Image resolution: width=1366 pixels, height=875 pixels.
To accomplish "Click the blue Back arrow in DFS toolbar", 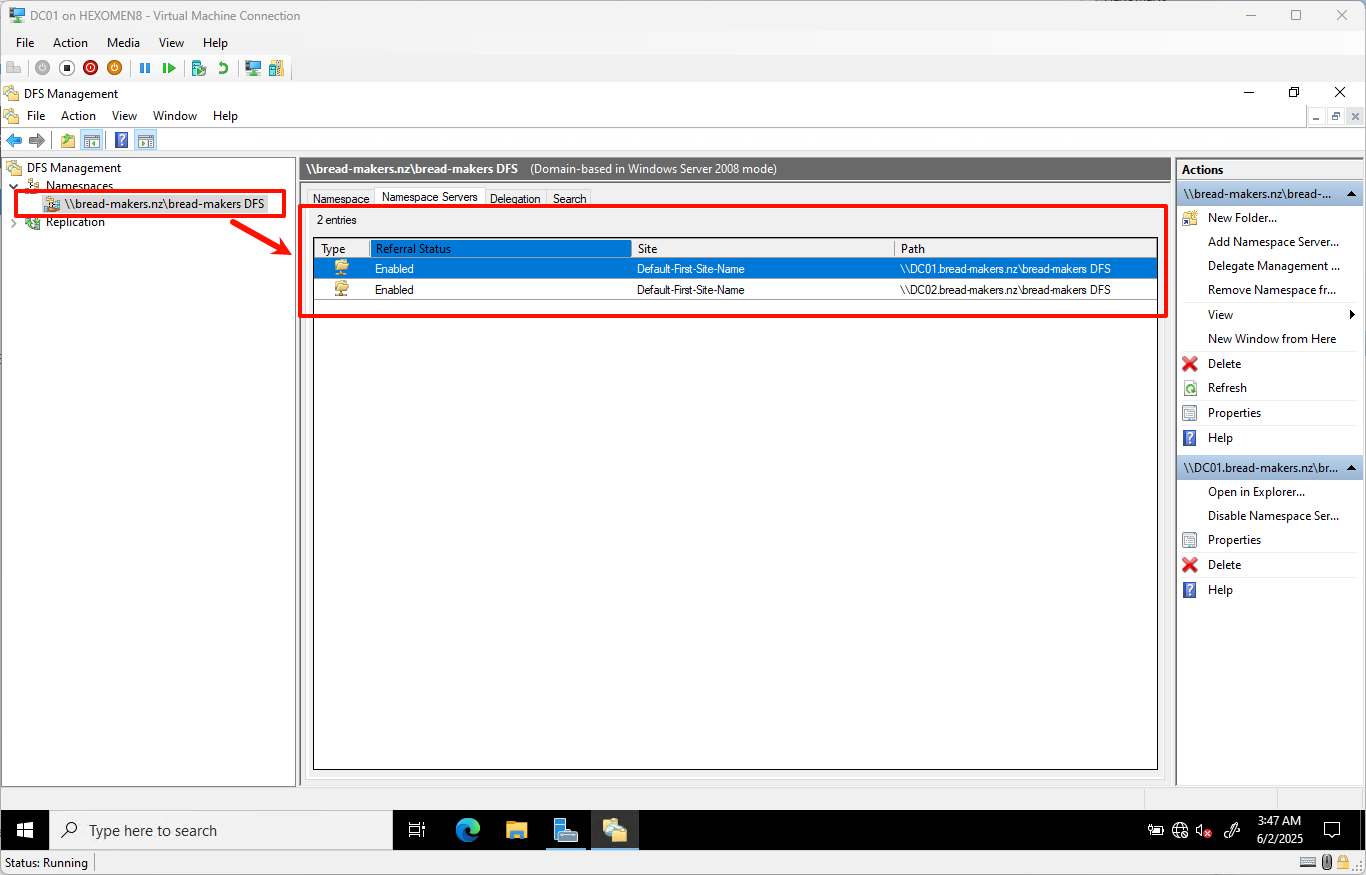I will [x=14, y=140].
